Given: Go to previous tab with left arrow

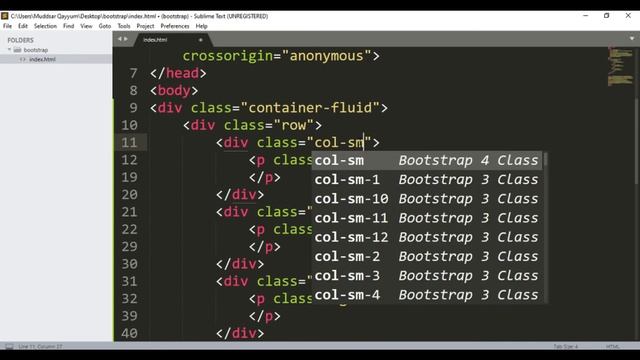Looking at the screenshot, I should [x=120, y=39].
